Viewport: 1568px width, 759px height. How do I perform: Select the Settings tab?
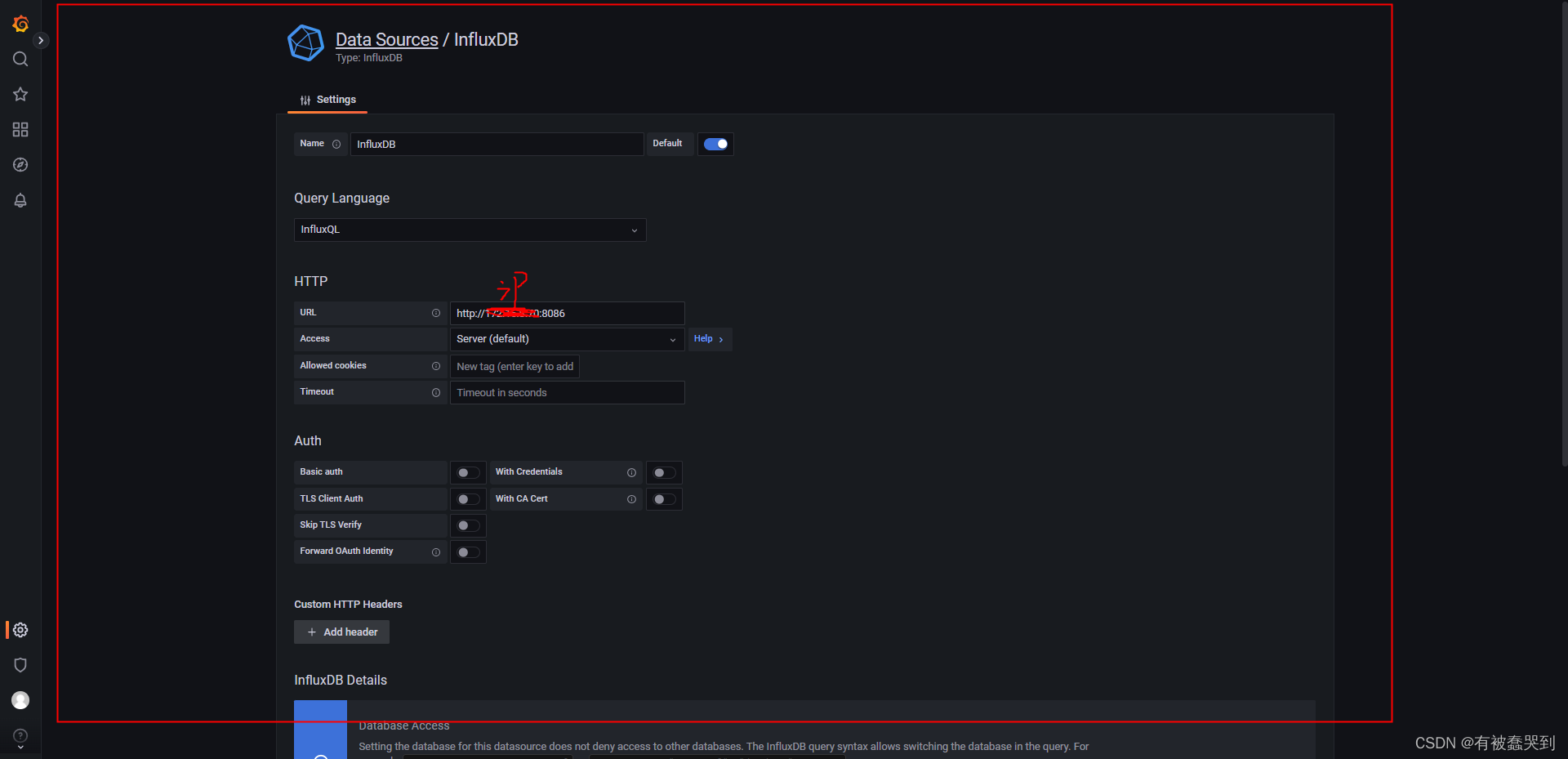[327, 100]
